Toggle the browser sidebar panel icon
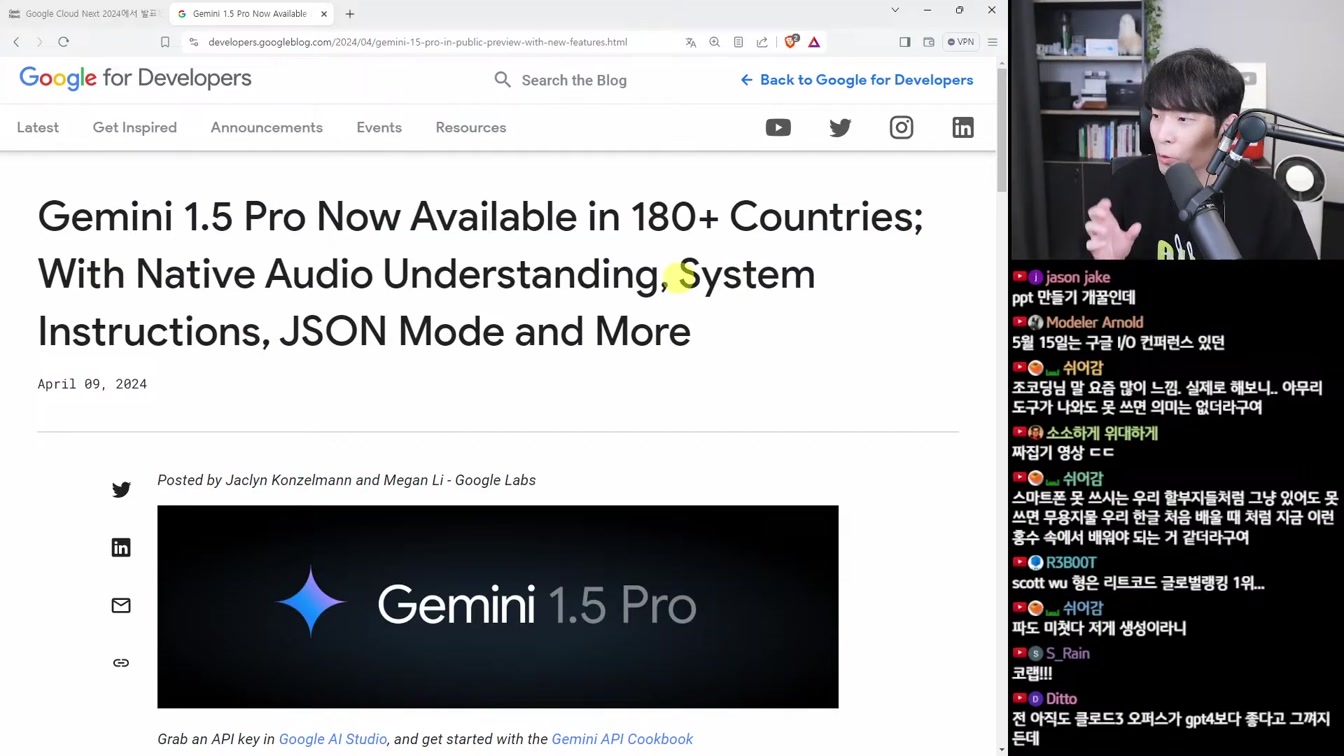1344x756 pixels. click(904, 42)
